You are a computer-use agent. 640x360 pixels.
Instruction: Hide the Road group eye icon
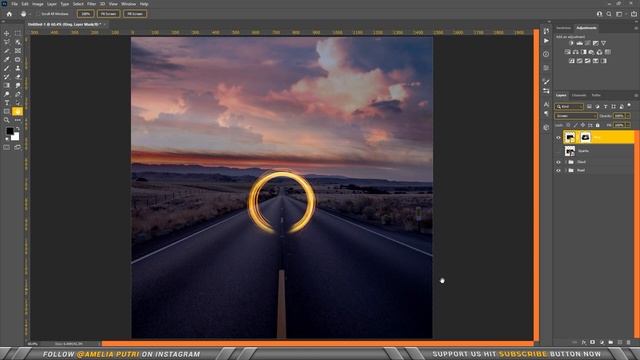point(558,170)
